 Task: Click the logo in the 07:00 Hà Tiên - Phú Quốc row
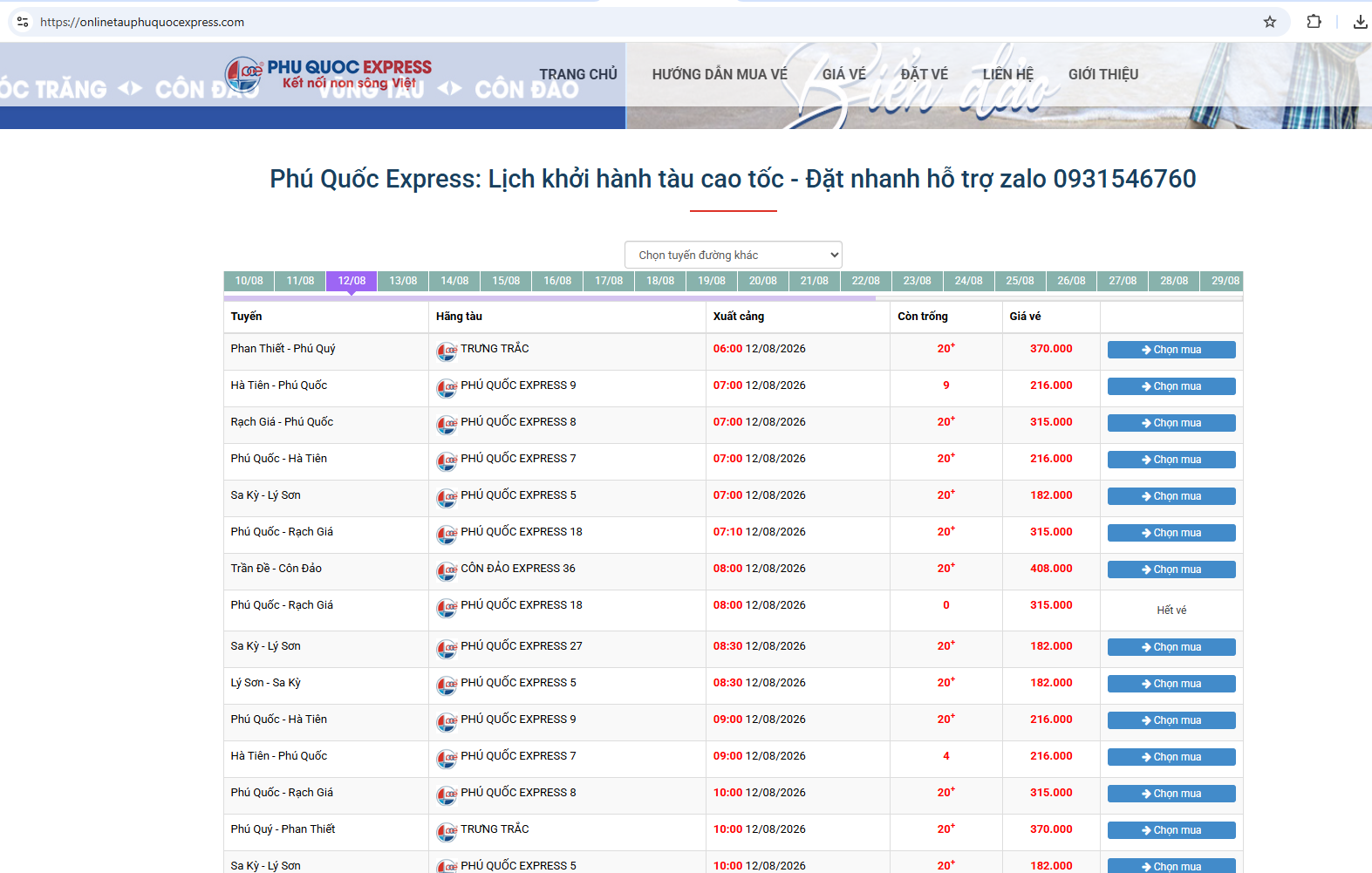tap(447, 388)
